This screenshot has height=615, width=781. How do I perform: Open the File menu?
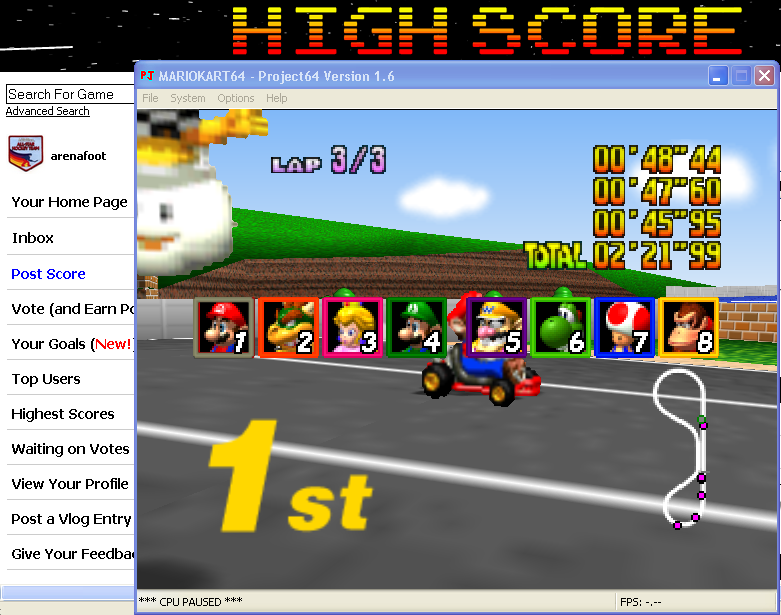tap(150, 98)
